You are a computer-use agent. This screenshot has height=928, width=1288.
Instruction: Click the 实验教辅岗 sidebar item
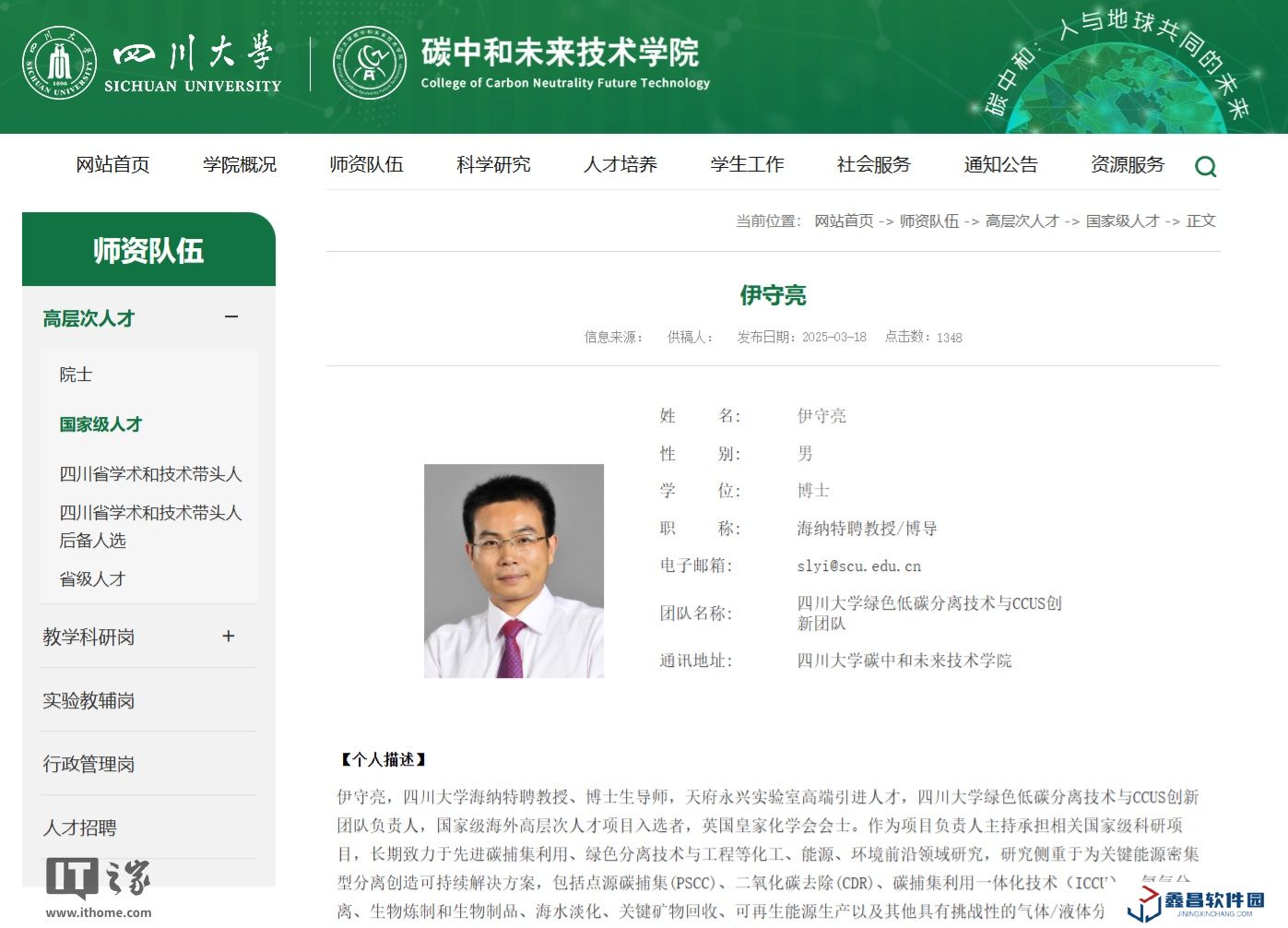pyautogui.click(x=89, y=701)
